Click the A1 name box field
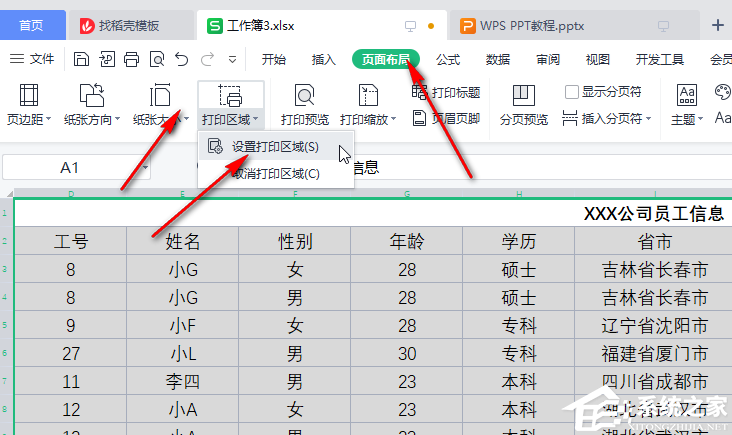732x435 pixels. (x=70, y=167)
